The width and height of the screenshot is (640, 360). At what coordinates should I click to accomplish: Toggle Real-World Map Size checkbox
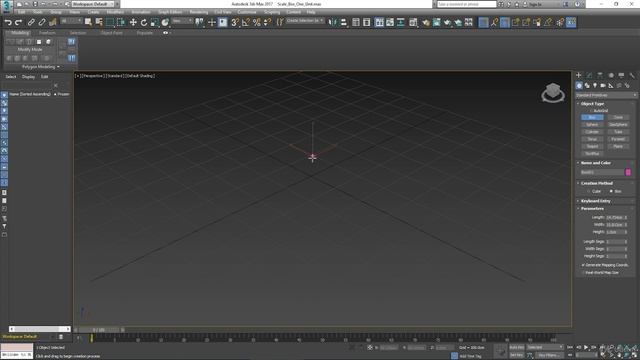point(583,273)
